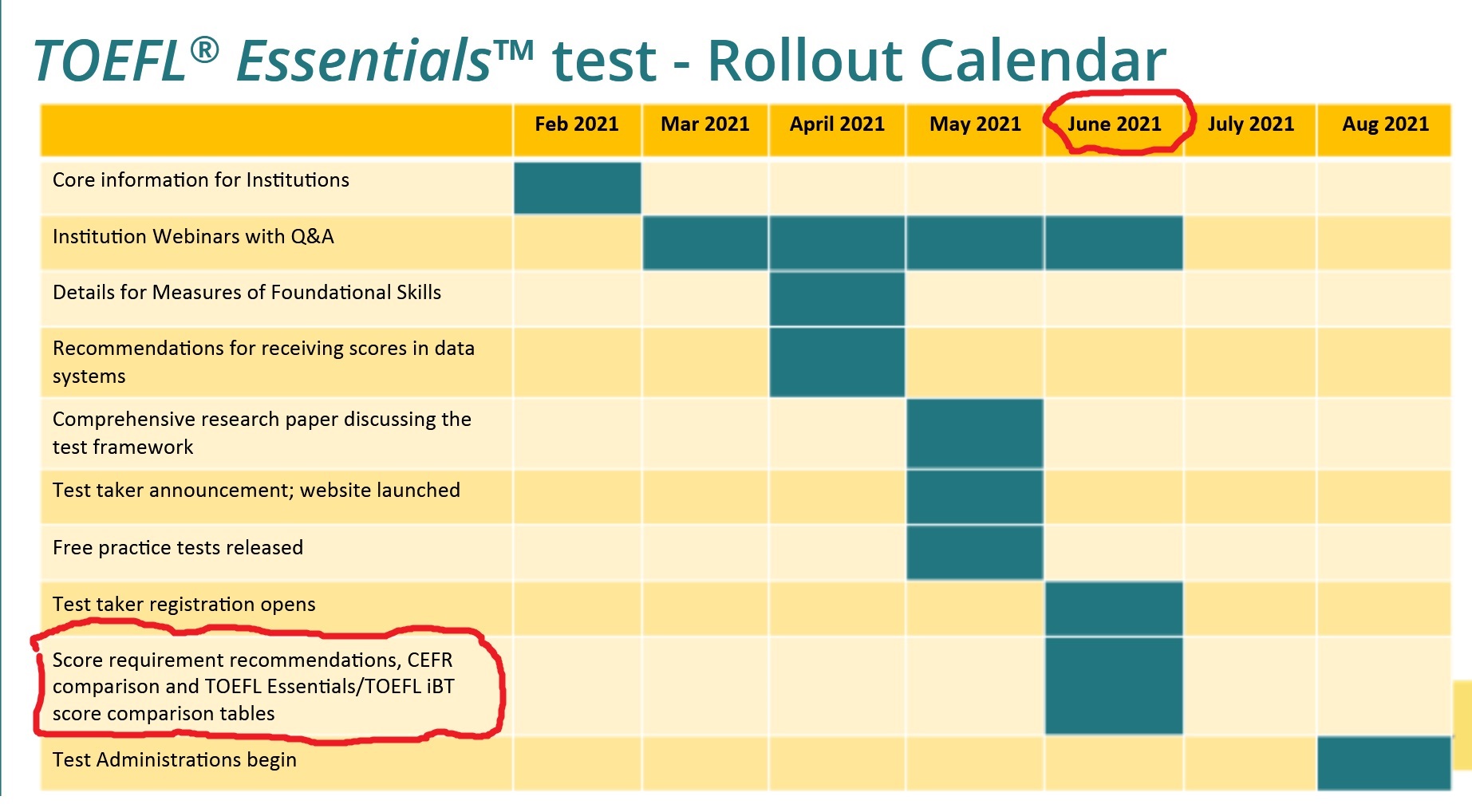
Task: Select Comprehensive research paper row label
Action: (x=262, y=433)
